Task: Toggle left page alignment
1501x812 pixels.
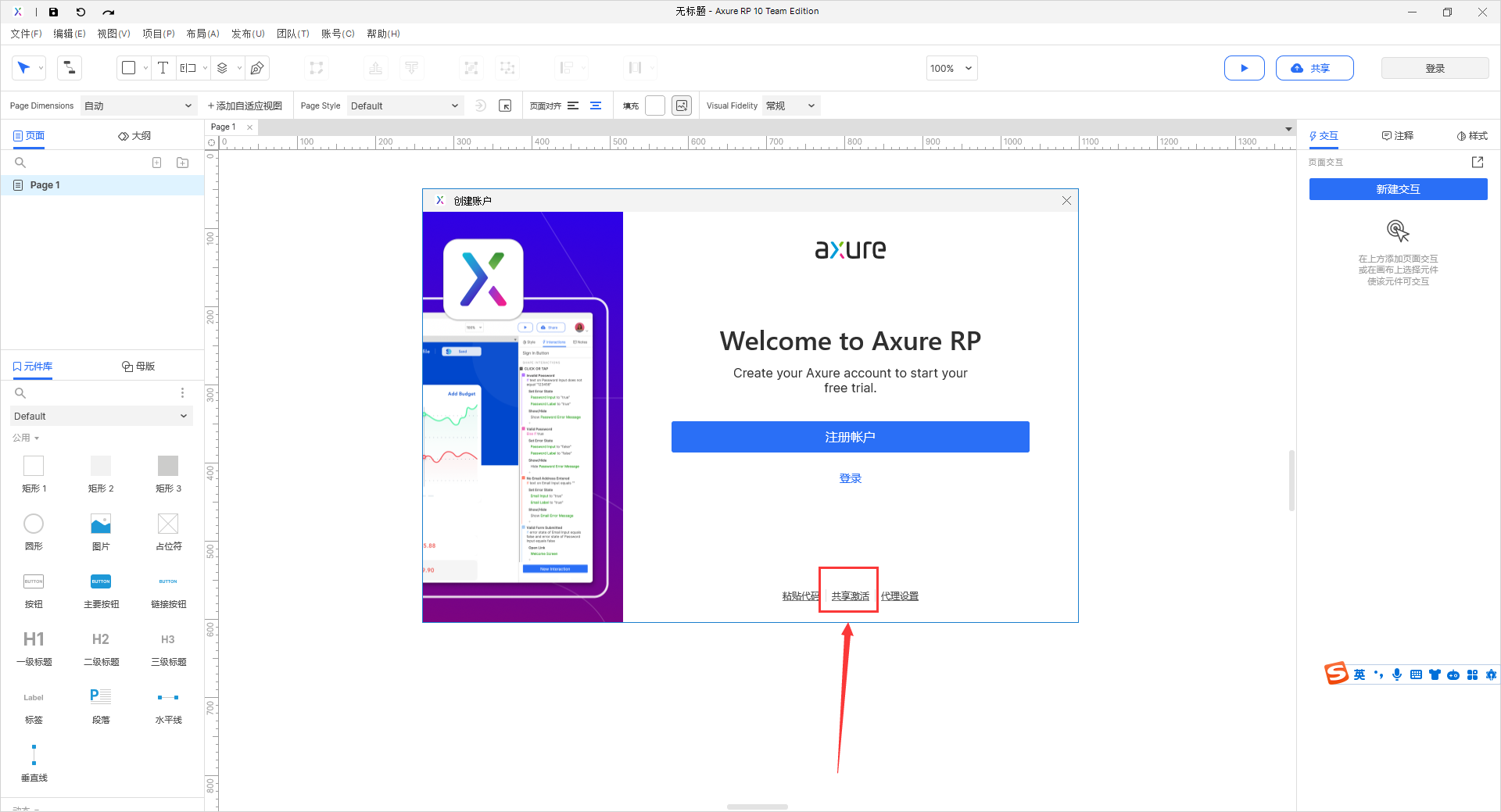Action: point(573,106)
